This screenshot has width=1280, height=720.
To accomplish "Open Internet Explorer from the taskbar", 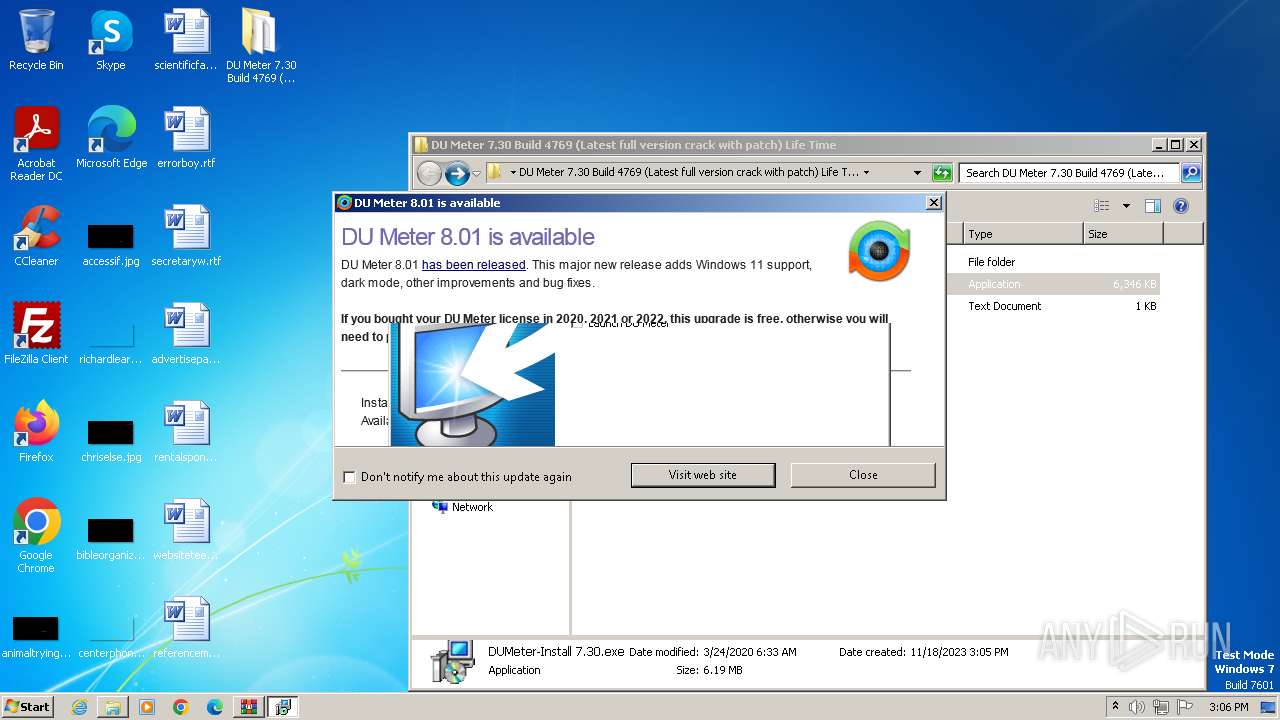I will (79, 707).
